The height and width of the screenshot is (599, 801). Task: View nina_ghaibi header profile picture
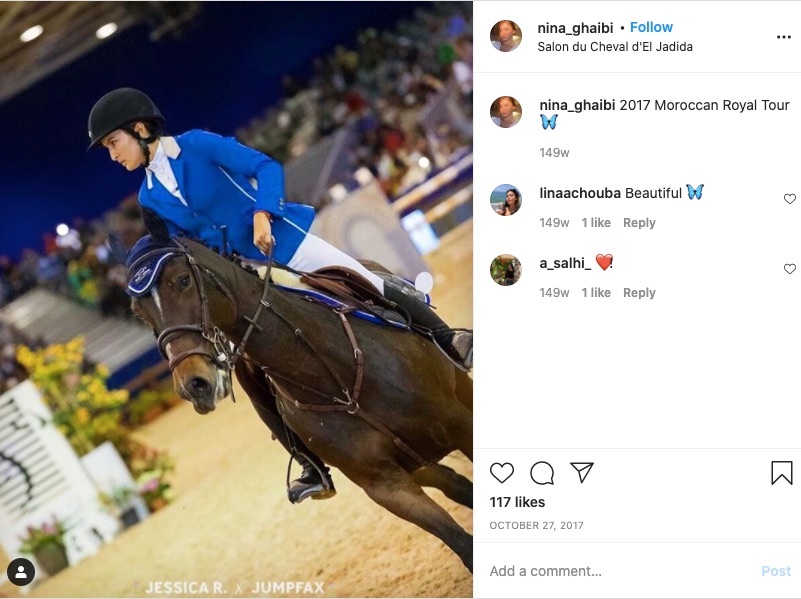pos(506,36)
